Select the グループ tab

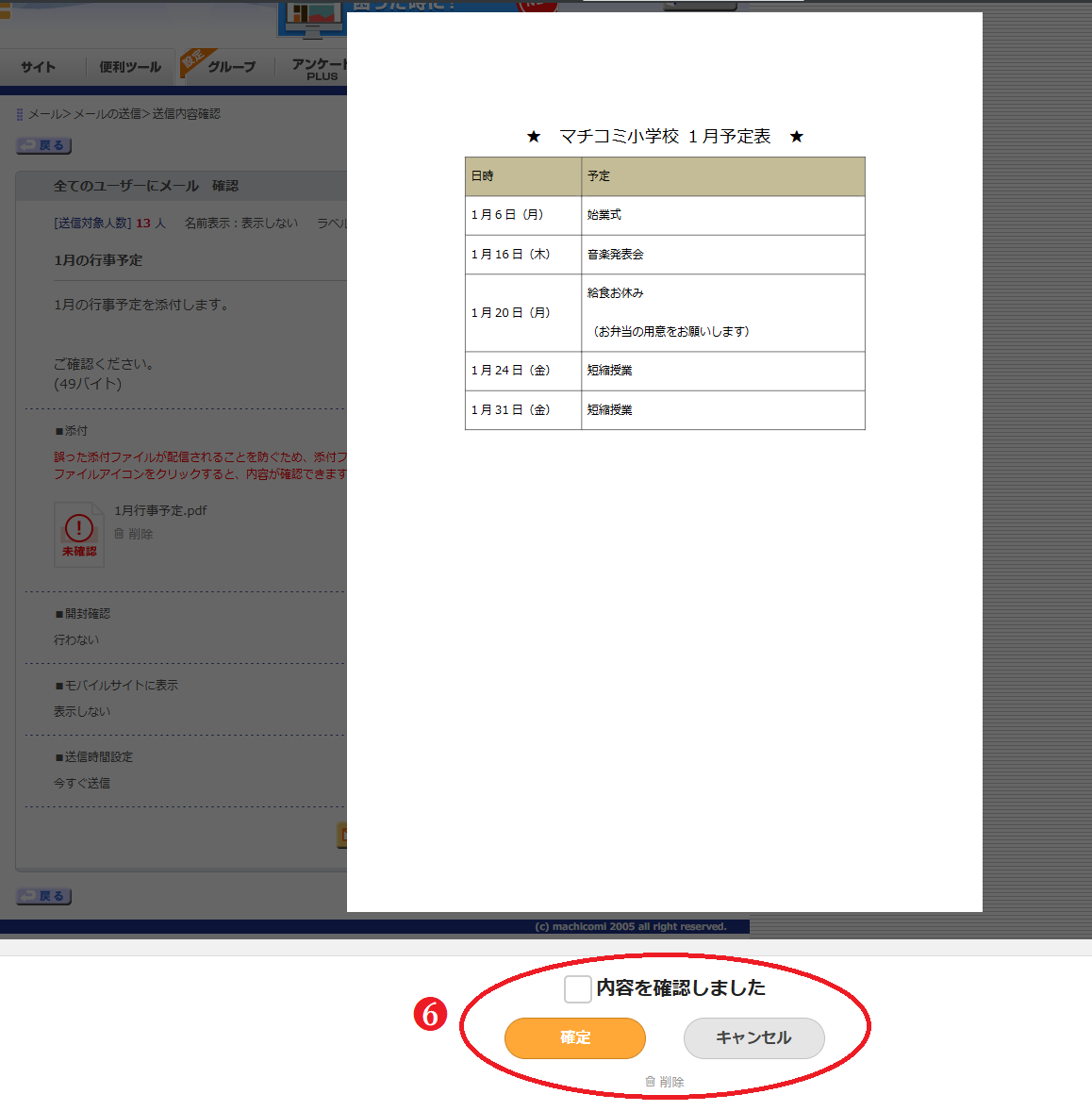coord(231,67)
